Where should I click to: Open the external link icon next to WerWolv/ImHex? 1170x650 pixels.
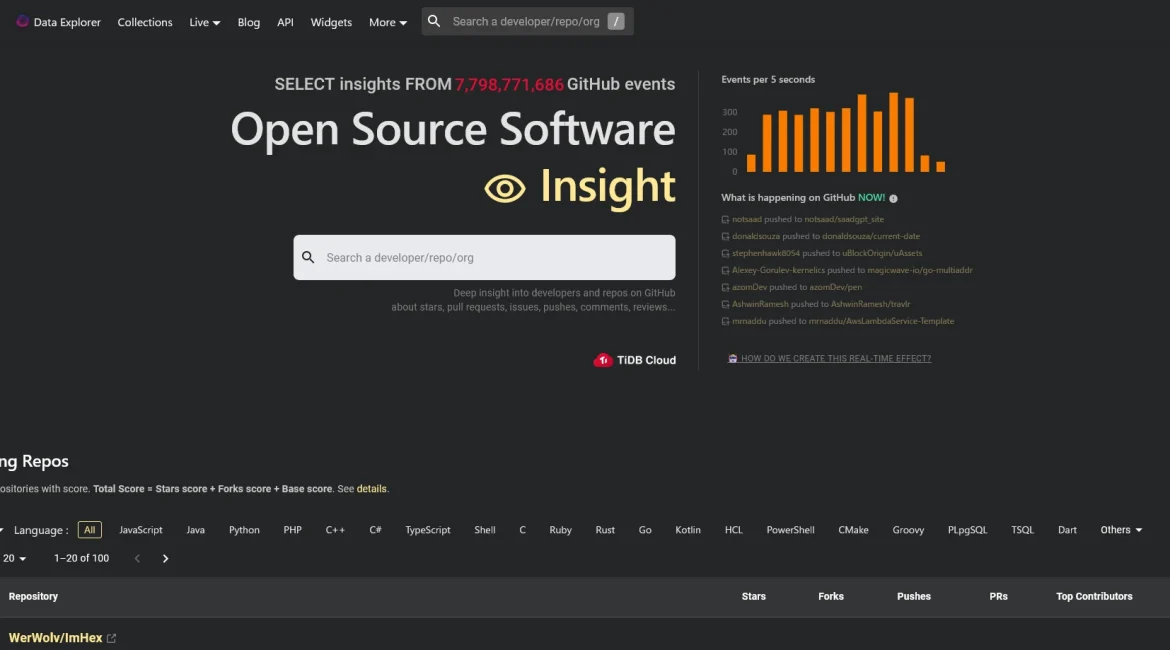[111, 638]
